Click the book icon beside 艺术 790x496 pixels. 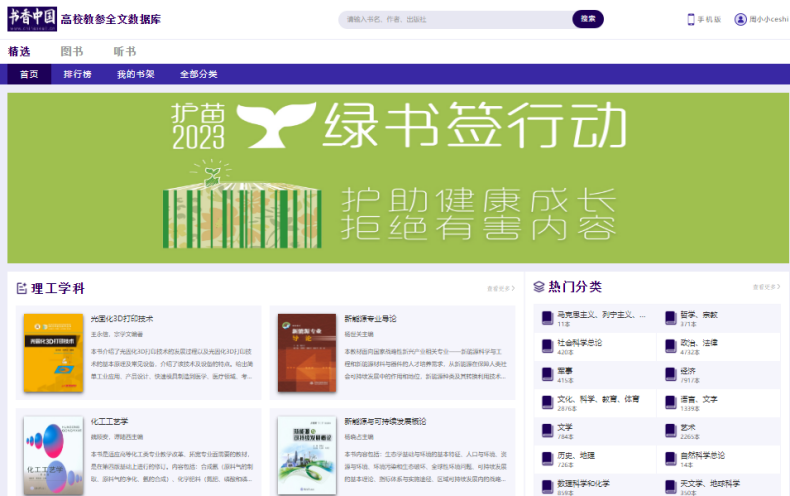(x=671, y=430)
